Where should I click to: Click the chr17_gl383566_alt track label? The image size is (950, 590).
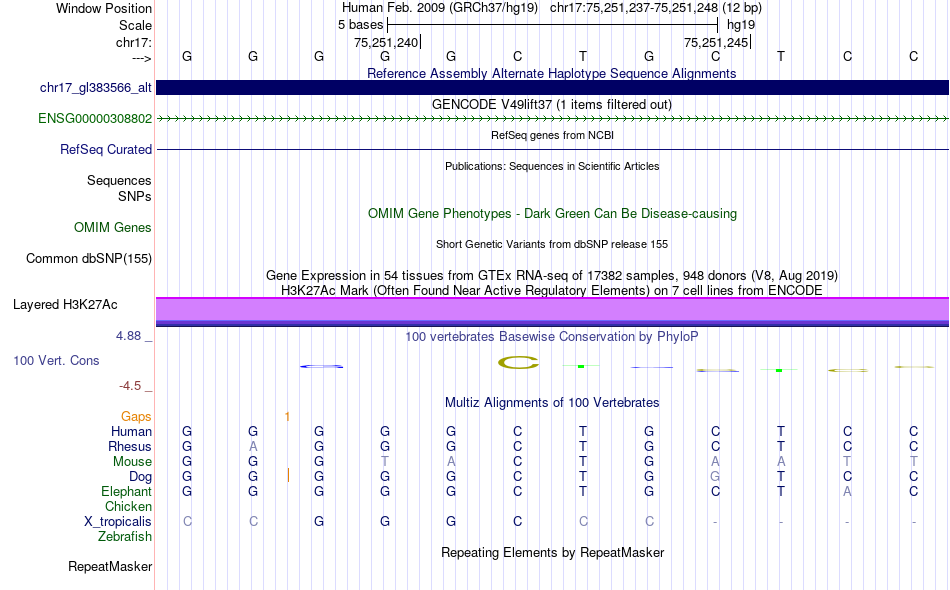(96, 88)
